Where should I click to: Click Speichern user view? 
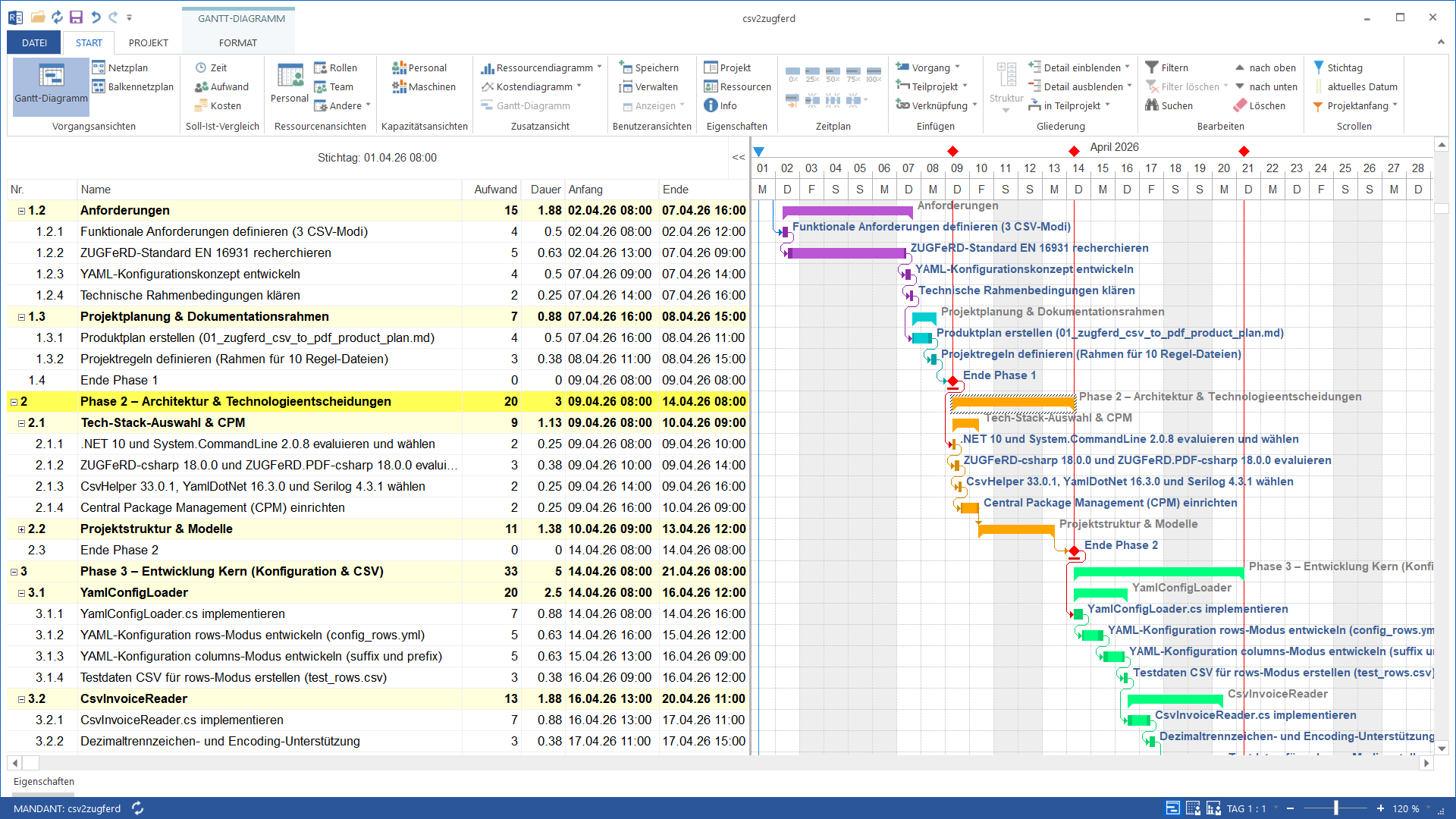(648, 67)
